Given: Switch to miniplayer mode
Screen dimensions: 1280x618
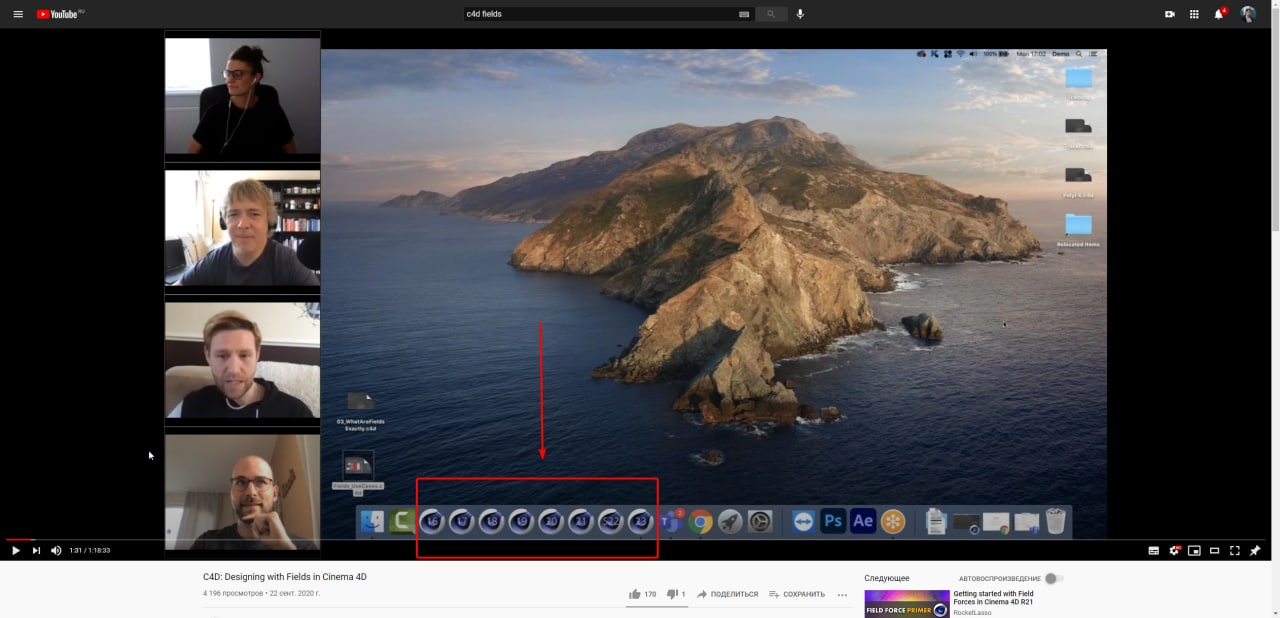Looking at the screenshot, I should (x=1195, y=550).
